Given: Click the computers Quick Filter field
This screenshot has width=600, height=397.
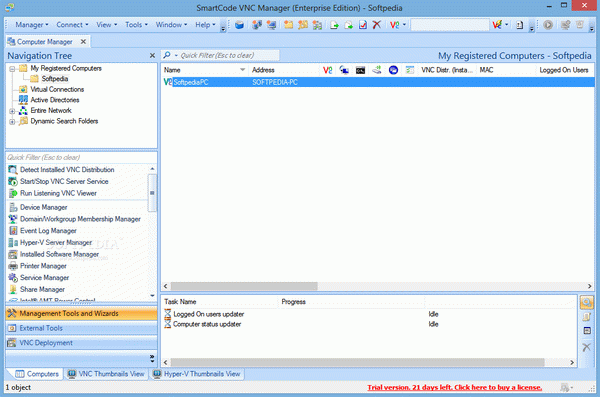Looking at the screenshot, I should pos(220,56).
